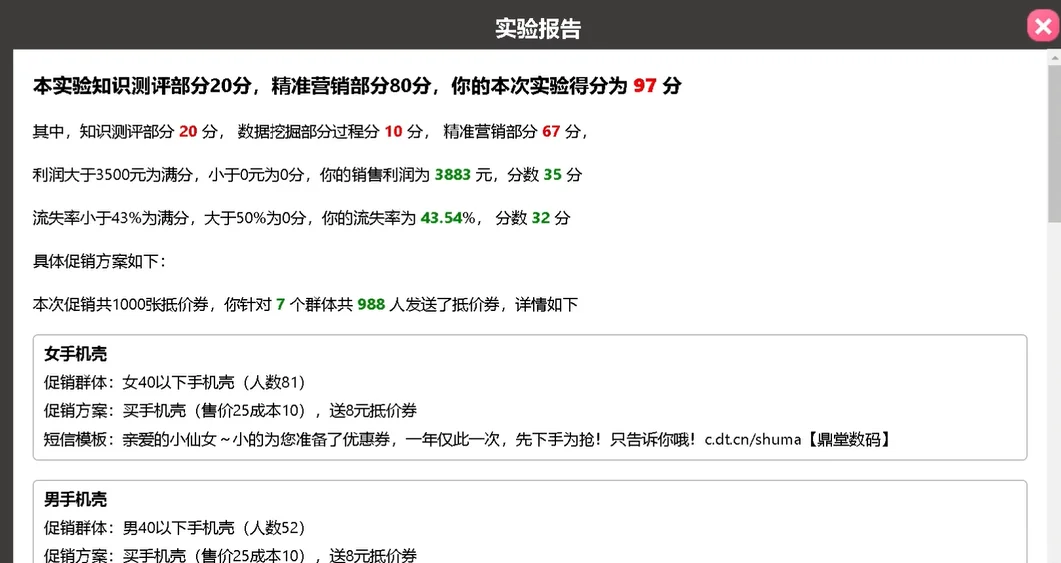The width and height of the screenshot is (1061, 563).
Task: Click 女40以下手机壳（人数81）line
Action: (x=175, y=382)
